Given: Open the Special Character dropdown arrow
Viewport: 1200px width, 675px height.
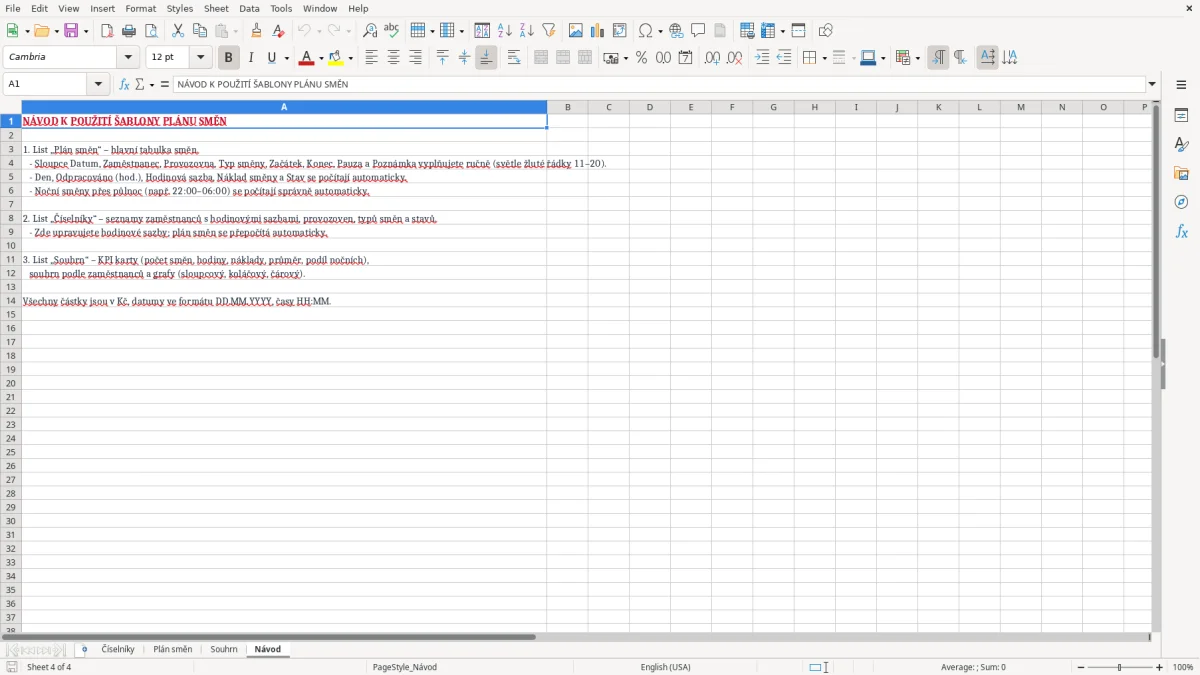Looking at the screenshot, I should [660, 31].
